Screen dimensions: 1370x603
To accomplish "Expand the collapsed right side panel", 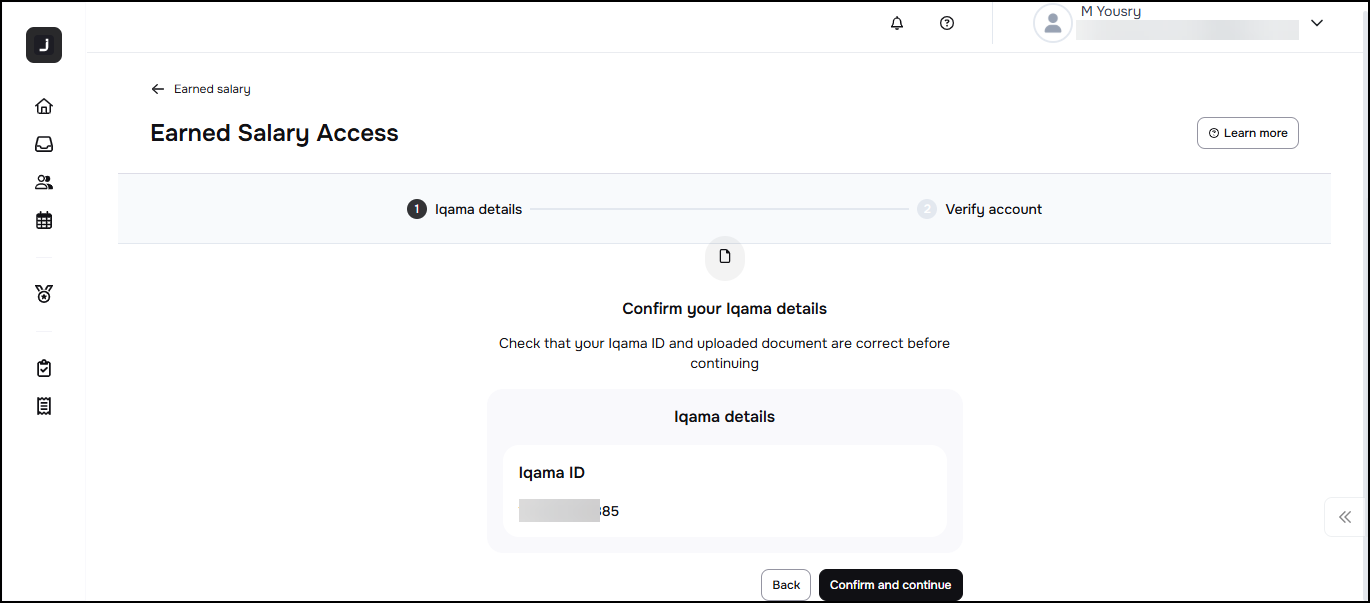I will (1345, 517).
